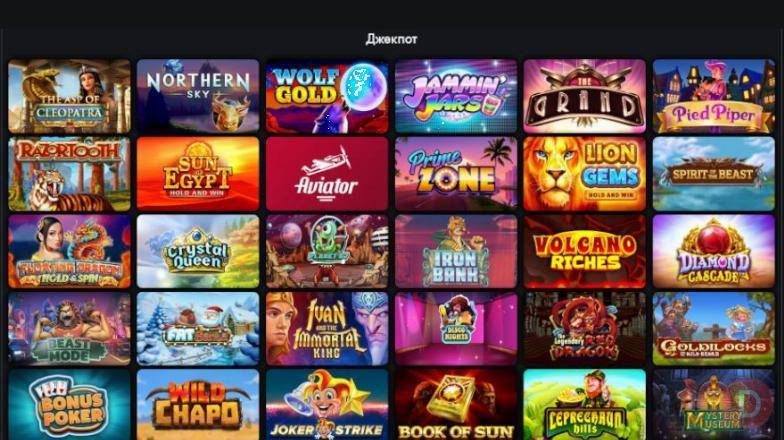Screen dimensions: 784x440
Task: Select Sun of Egypt Hold and Win
Action: pyautogui.click(x=198, y=174)
